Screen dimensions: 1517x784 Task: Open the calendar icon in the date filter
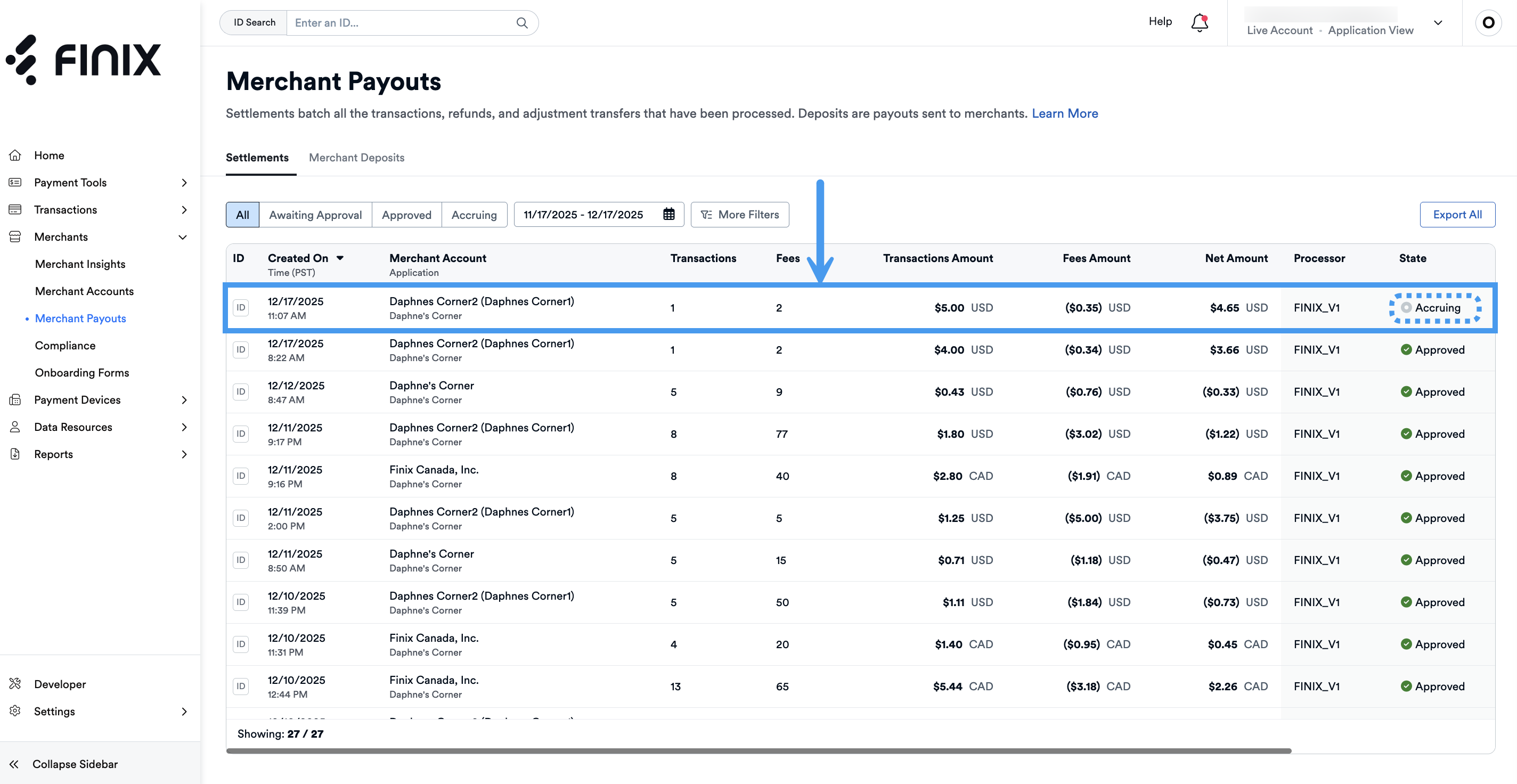click(x=669, y=214)
